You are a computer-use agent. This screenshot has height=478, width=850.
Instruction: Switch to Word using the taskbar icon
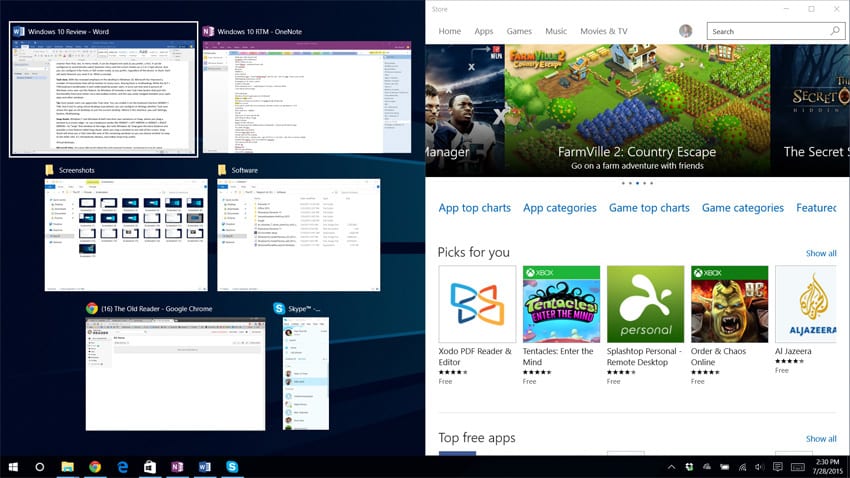click(x=204, y=467)
